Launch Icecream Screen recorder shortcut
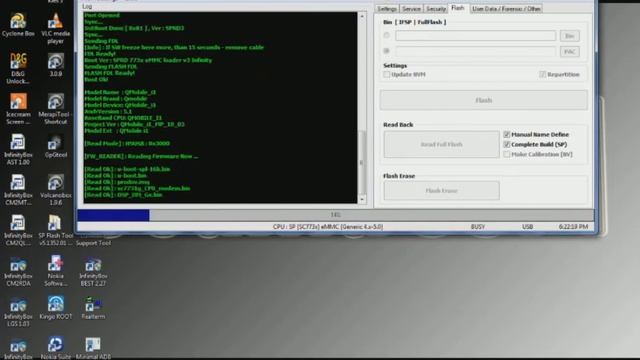 click(x=18, y=109)
